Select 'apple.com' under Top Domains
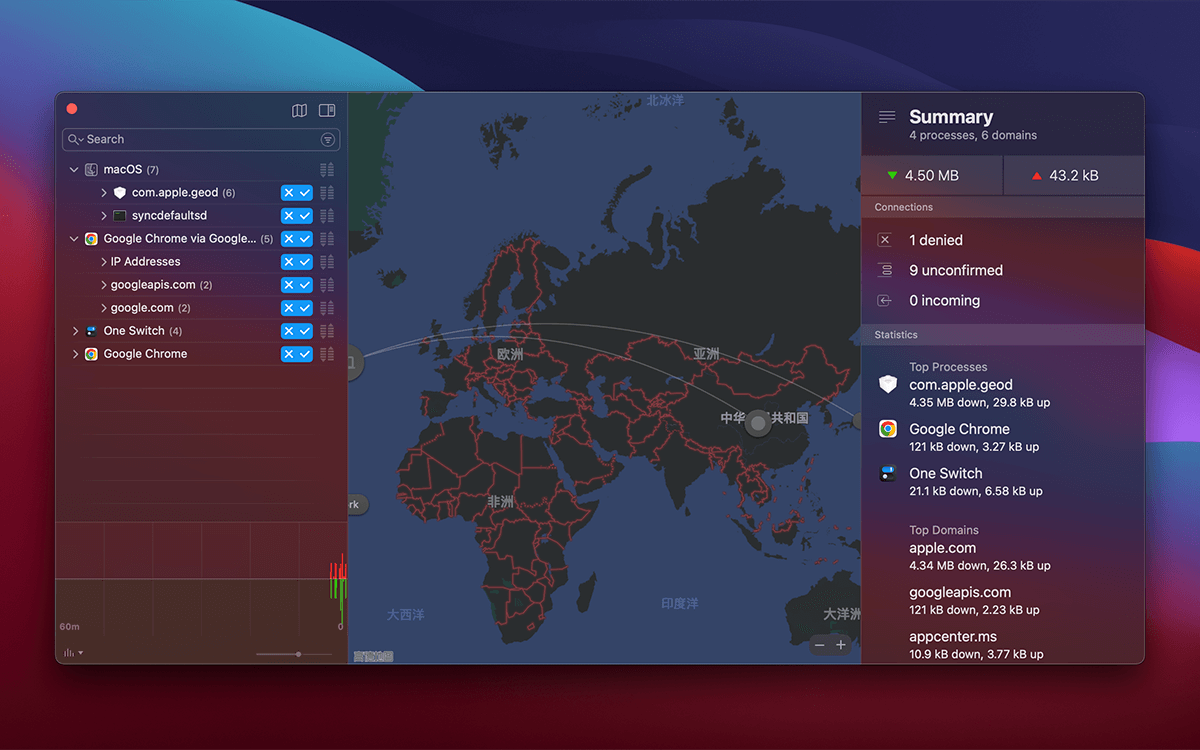This screenshot has width=1200, height=750. [943, 548]
